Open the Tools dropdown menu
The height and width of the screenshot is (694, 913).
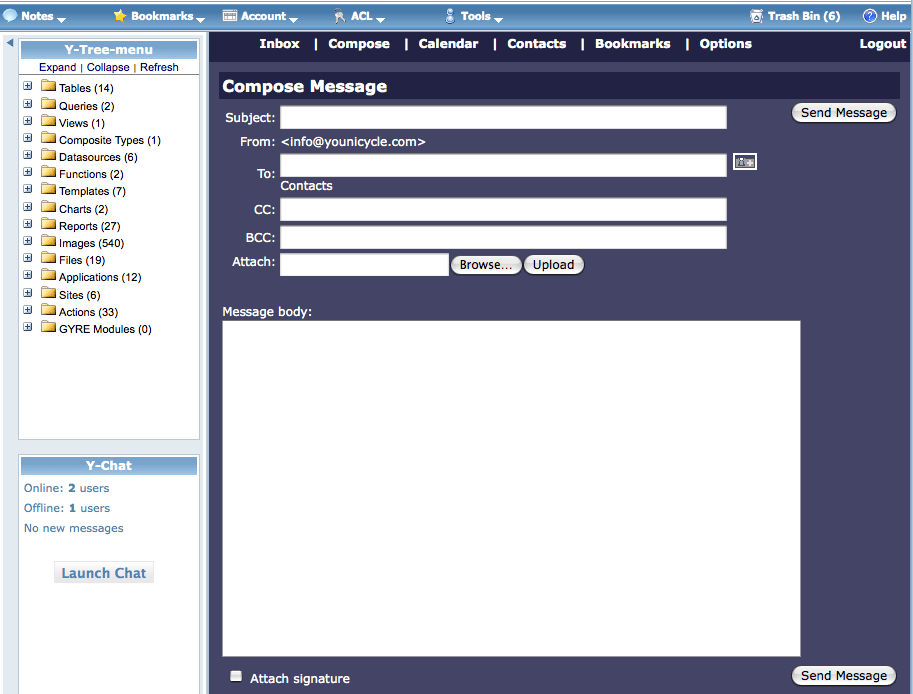(x=475, y=16)
